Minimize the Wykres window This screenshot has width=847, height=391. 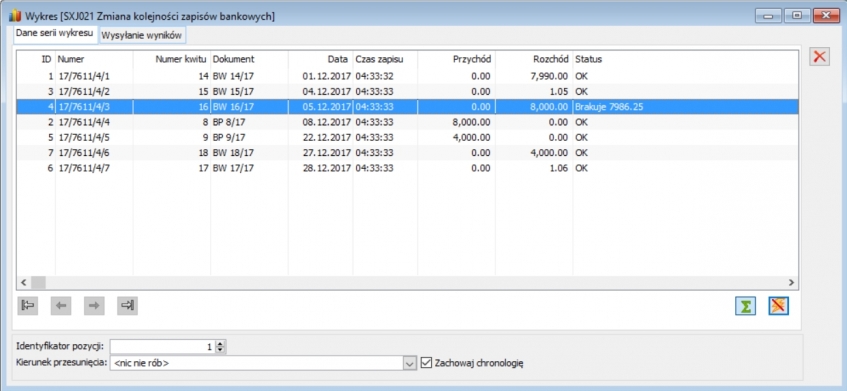(768, 16)
